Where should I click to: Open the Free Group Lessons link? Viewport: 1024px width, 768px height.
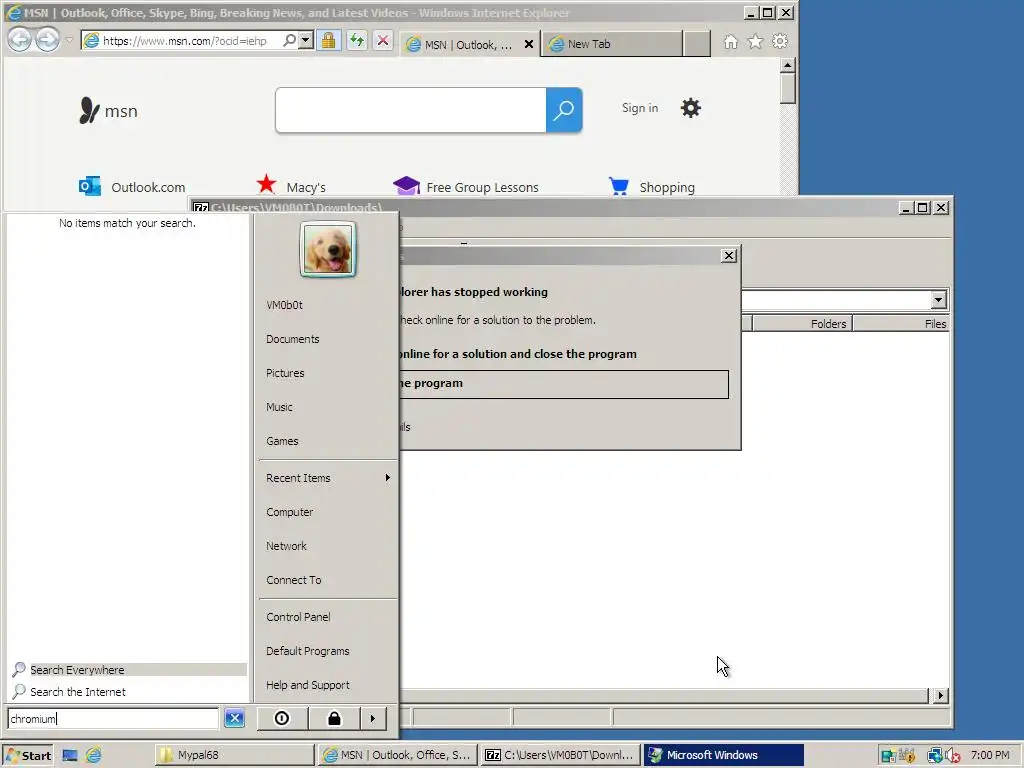466,187
